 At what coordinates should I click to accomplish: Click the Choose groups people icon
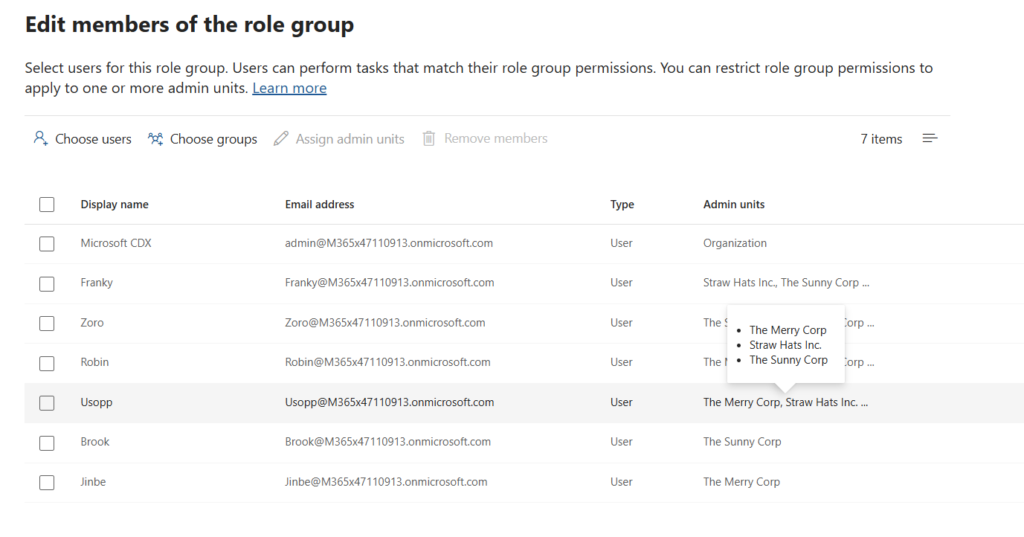coord(155,138)
